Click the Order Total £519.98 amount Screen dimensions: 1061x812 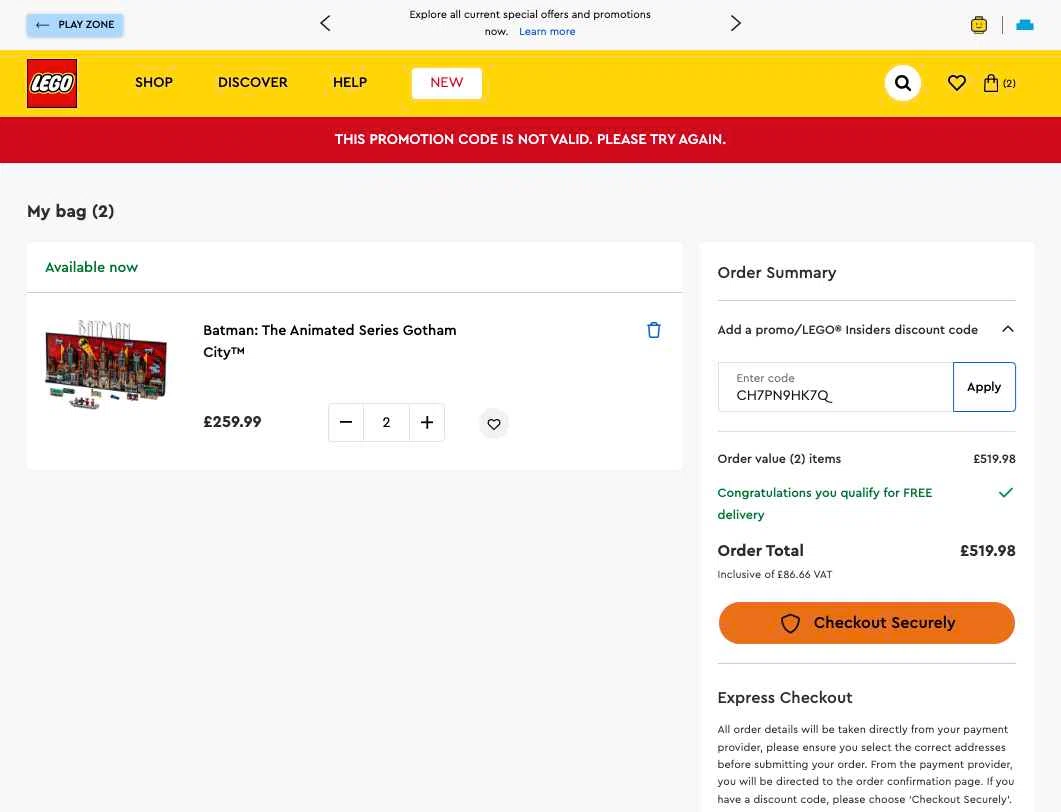coord(987,551)
